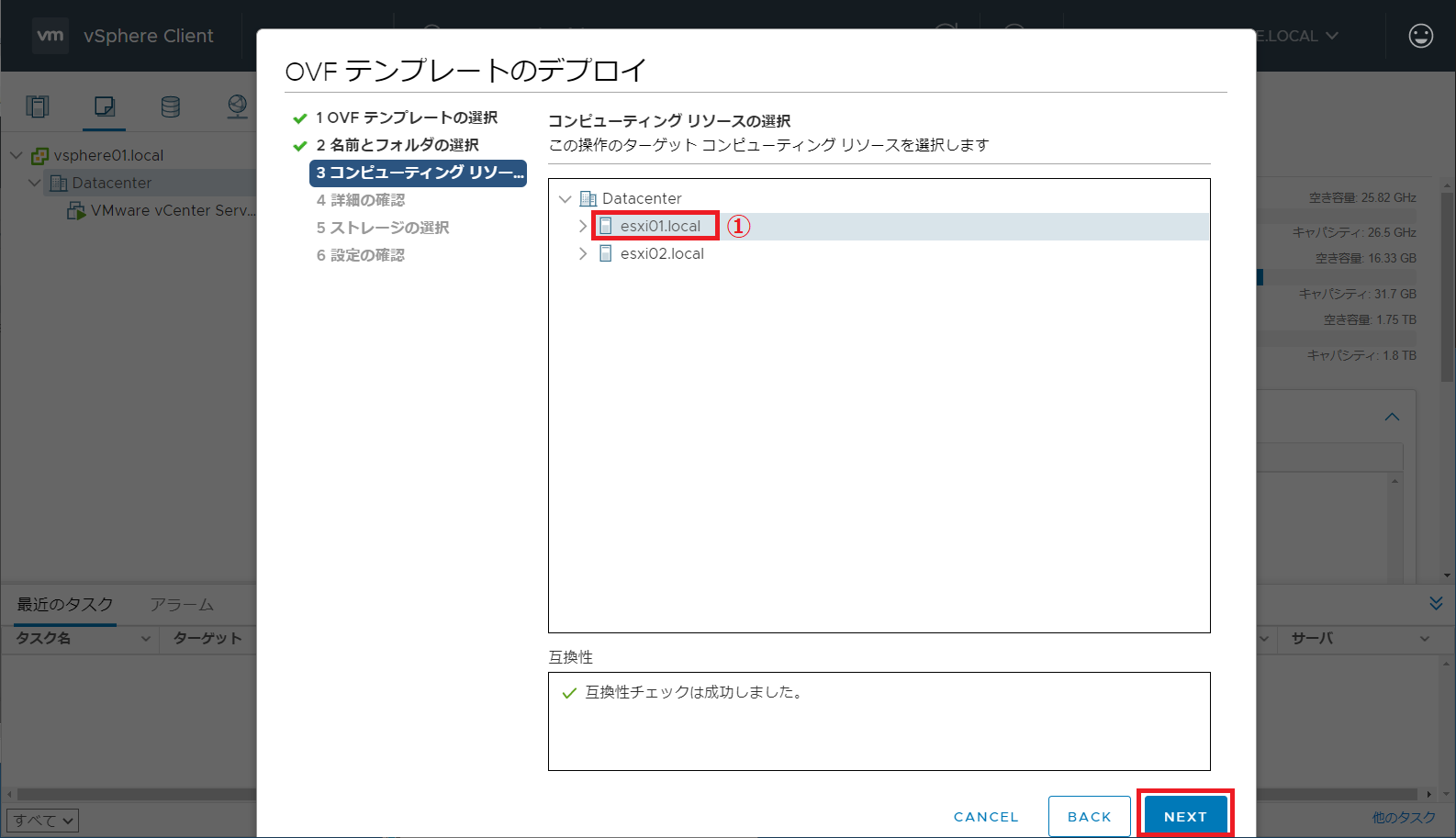The width and height of the screenshot is (1456, 838).
Task: Select step 6 設定の確認
Action: coord(361,255)
